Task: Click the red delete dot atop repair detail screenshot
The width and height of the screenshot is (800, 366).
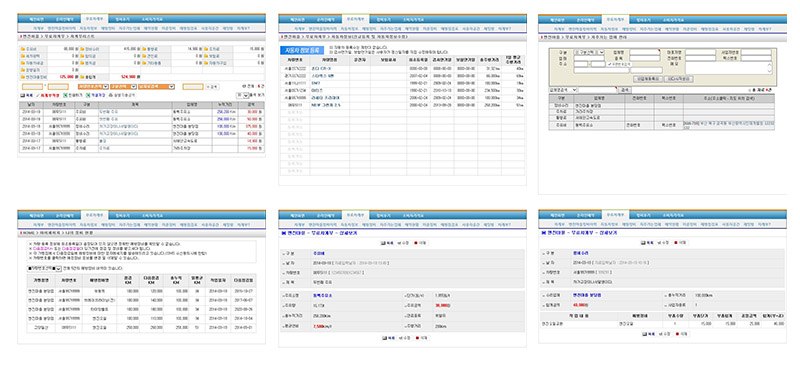Action: coord(676,242)
